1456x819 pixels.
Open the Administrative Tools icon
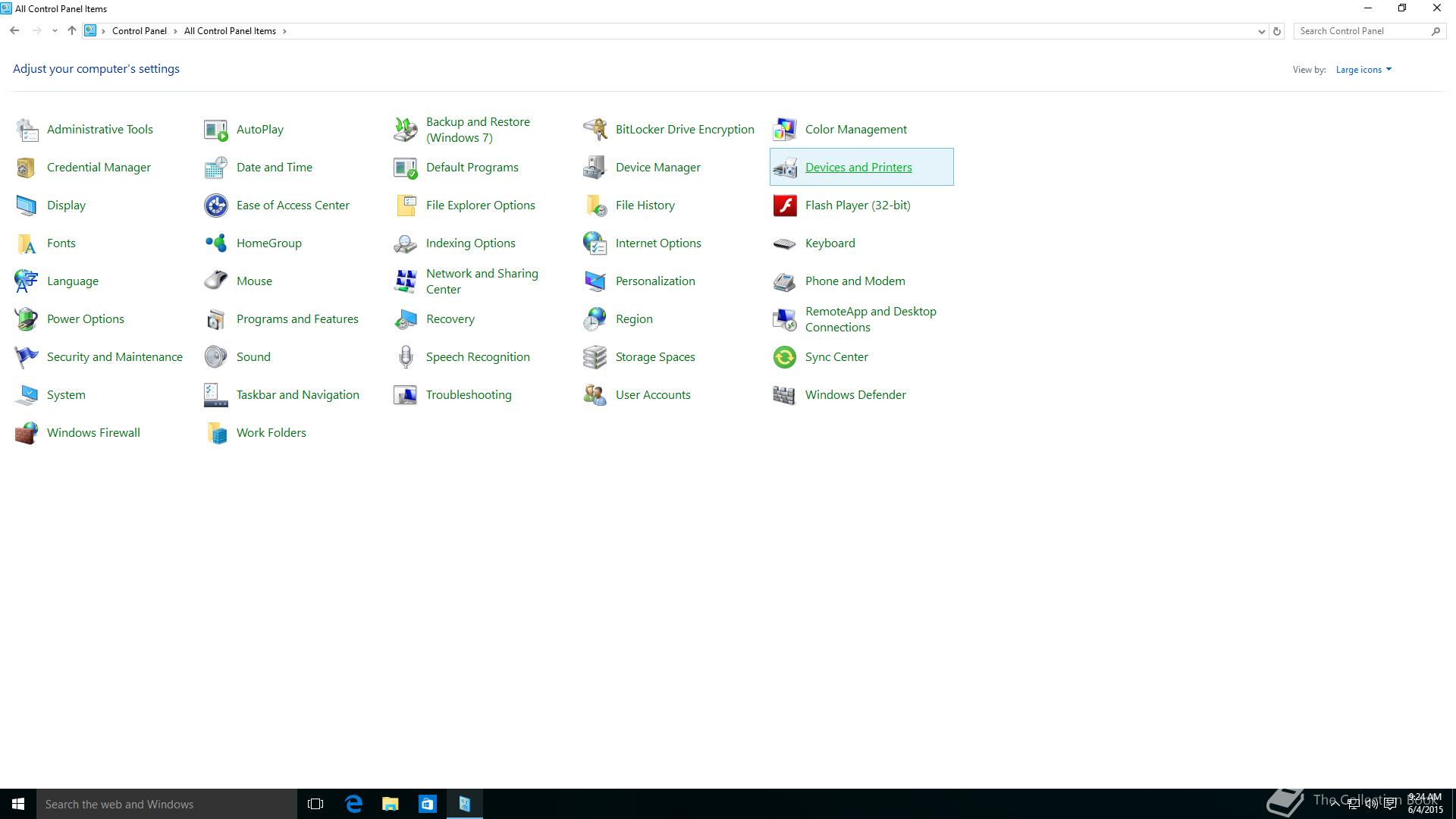27,130
